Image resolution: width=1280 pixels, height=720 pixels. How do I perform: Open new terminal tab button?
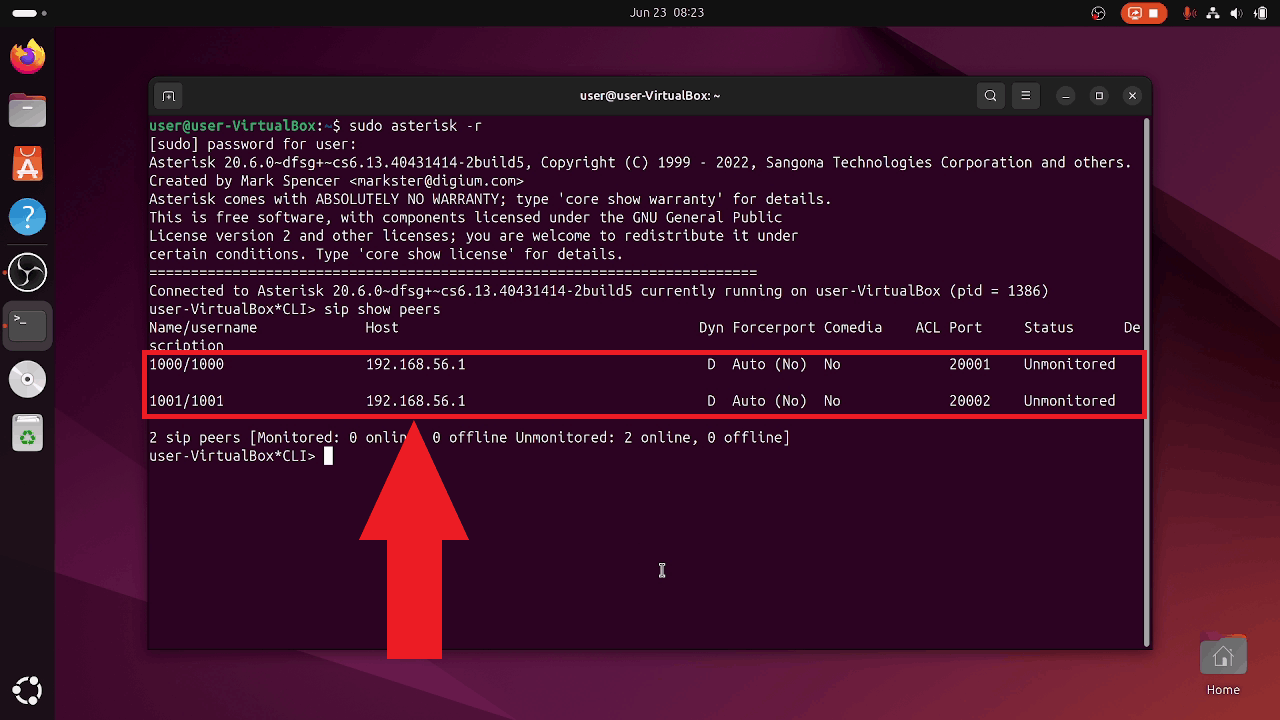tap(168, 96)
